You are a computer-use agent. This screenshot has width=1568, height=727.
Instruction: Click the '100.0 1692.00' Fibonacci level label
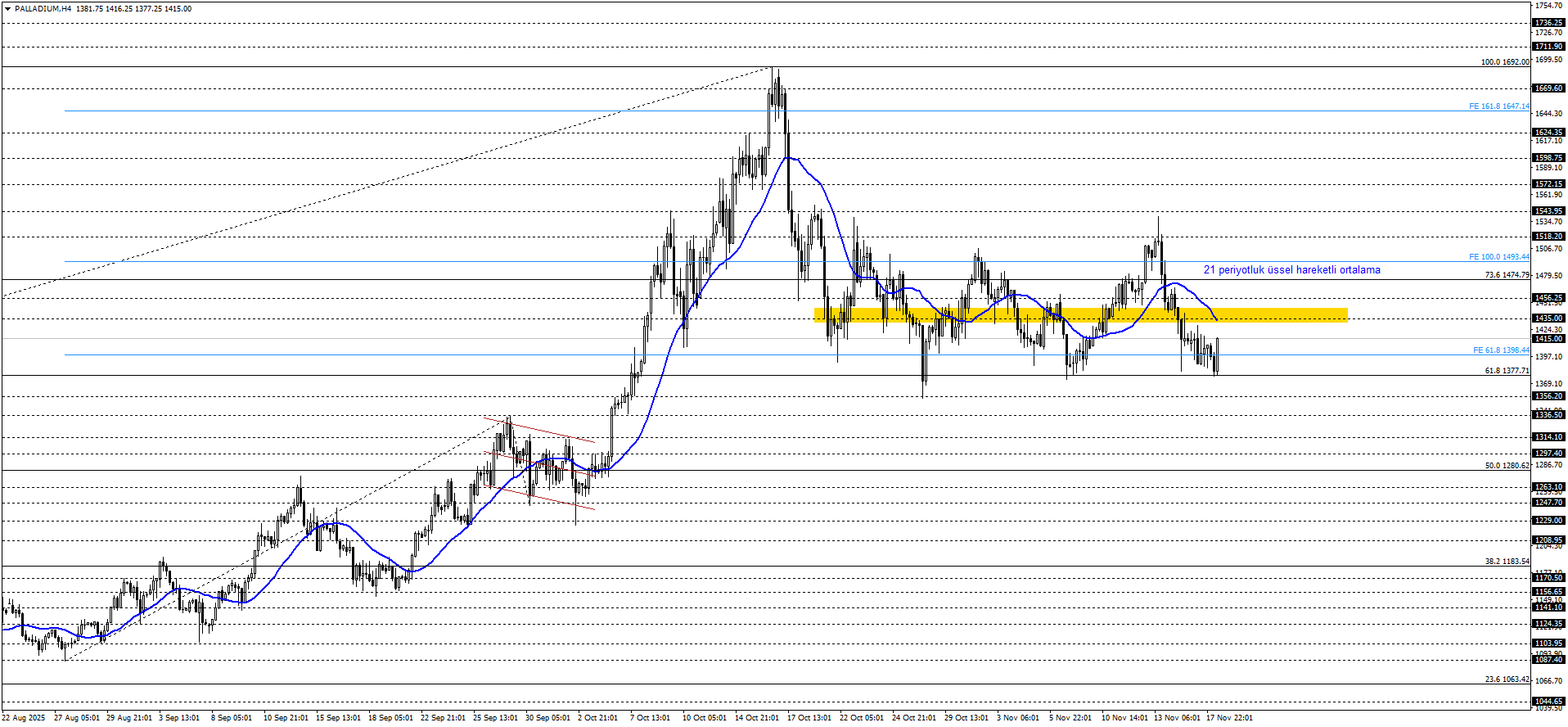(1504, 62)
